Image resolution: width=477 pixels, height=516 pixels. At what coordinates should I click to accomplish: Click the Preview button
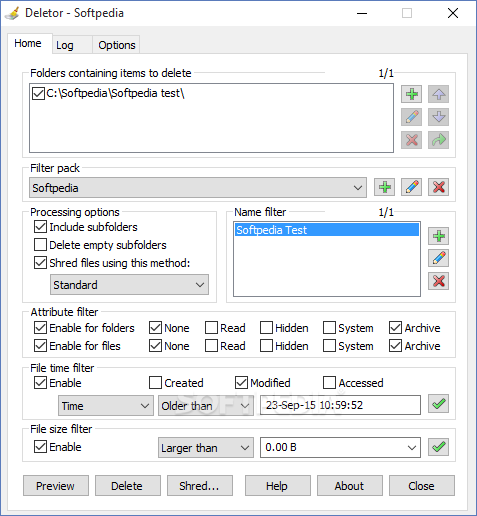click(x=56, y=486)
